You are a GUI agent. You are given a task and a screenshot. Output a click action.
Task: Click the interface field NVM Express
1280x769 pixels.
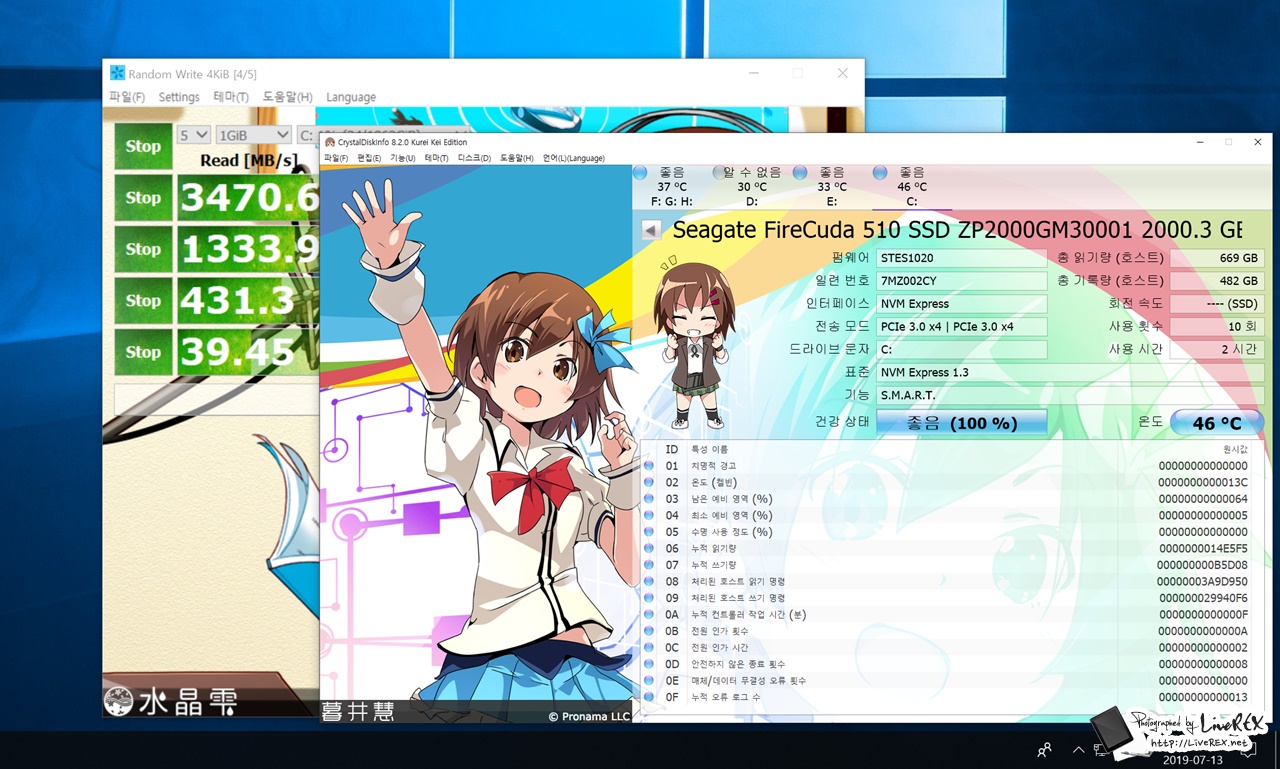pos(962,304)
